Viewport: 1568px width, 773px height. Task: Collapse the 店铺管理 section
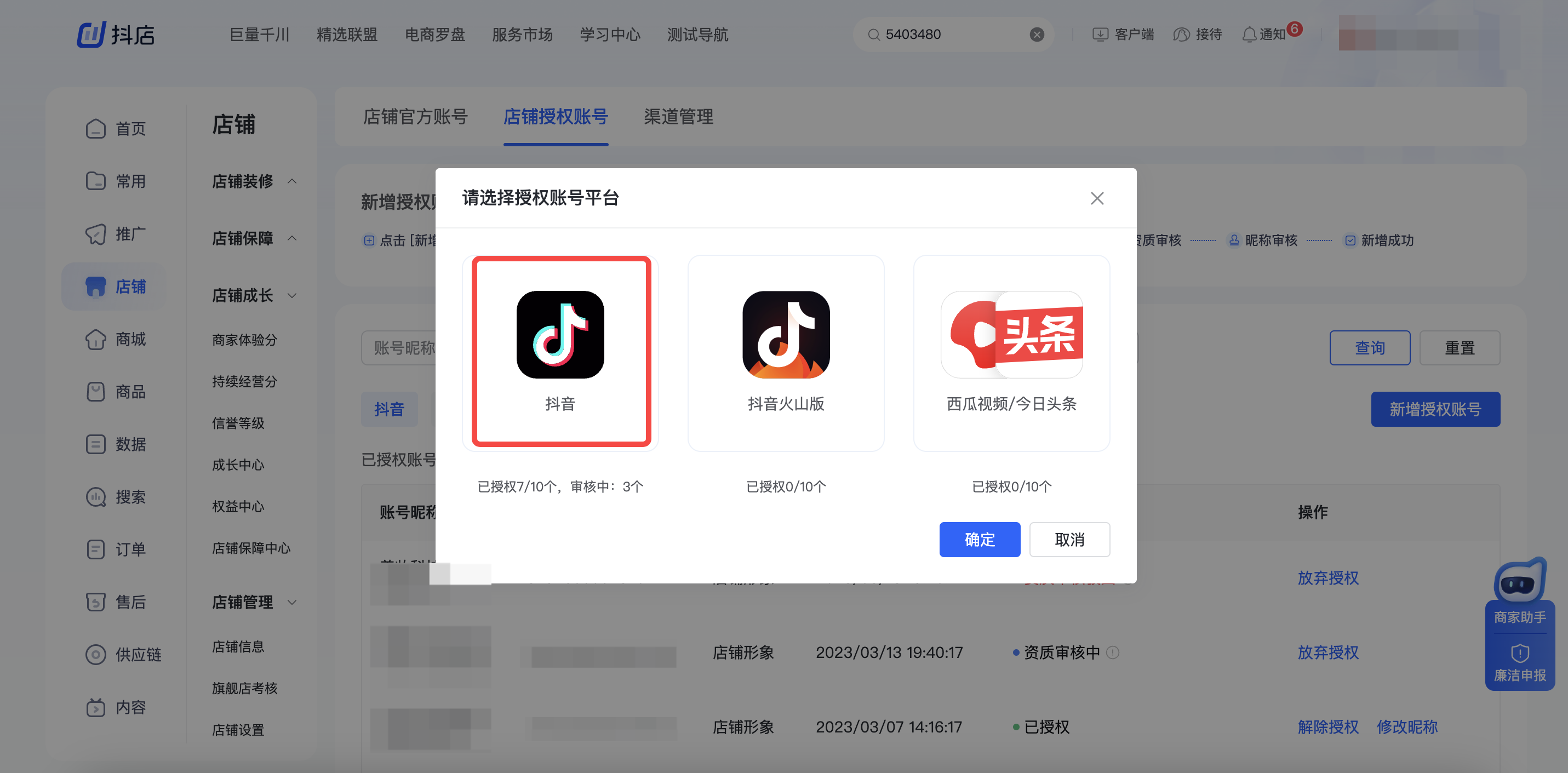tap(292, 603)
